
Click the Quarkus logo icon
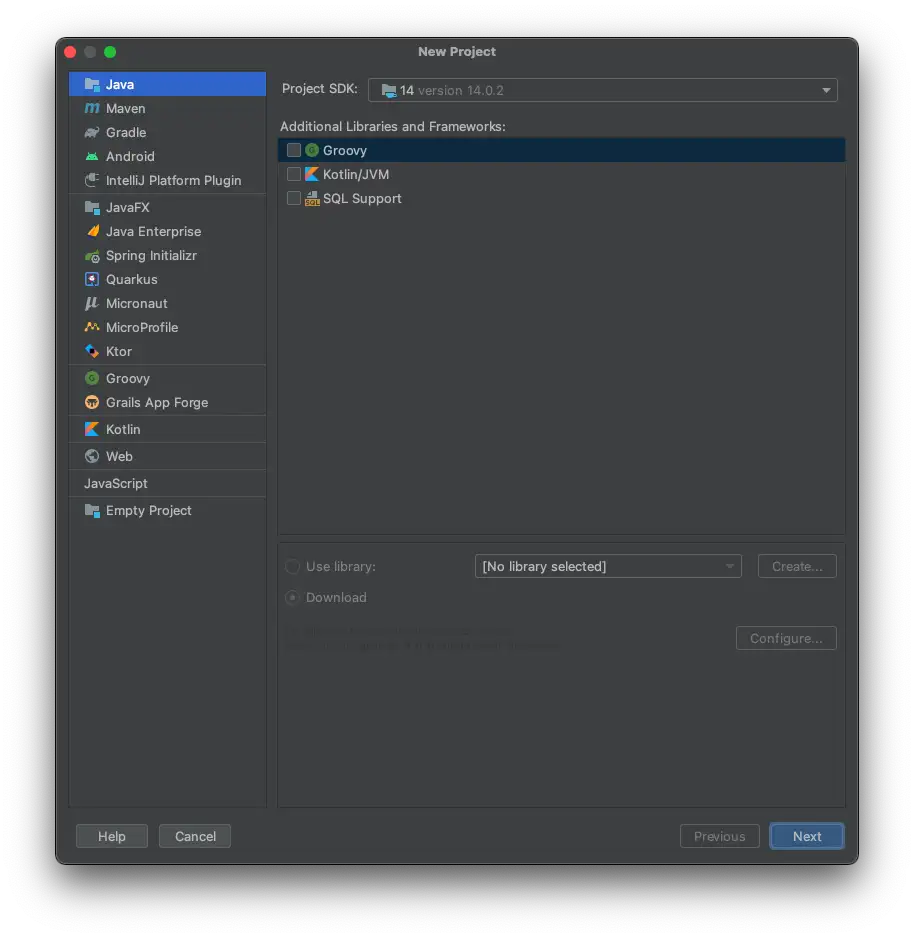[92, 279]
